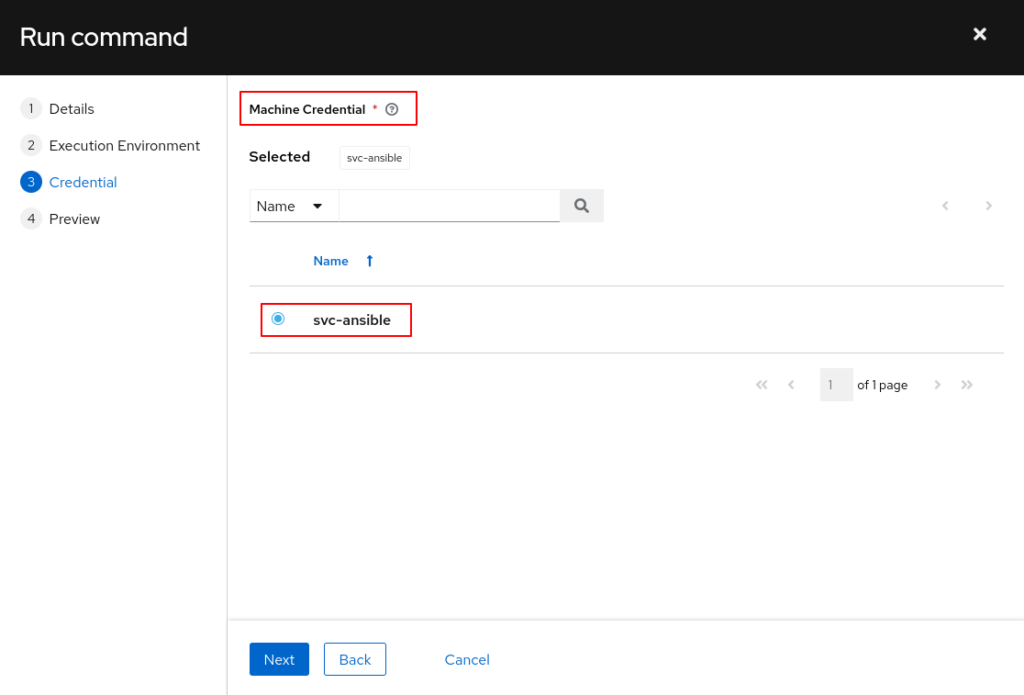Go to the last page using bottom pagination
The image size is (1024, 695).
[967, 385]
